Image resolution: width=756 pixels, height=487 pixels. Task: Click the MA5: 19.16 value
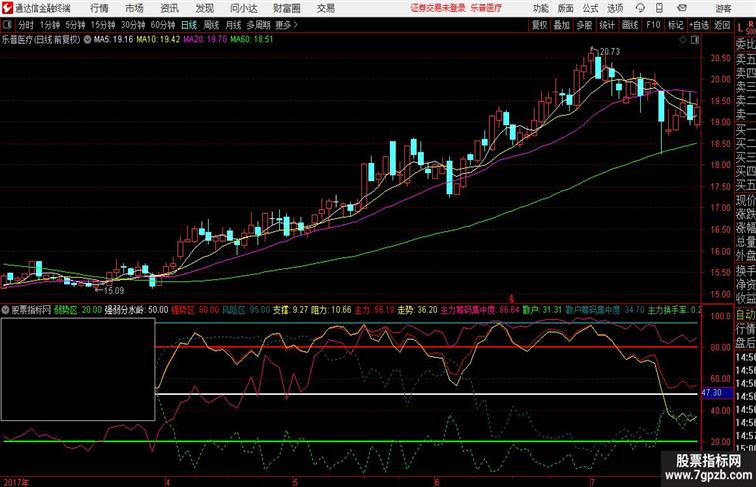[x=113, y=40]
